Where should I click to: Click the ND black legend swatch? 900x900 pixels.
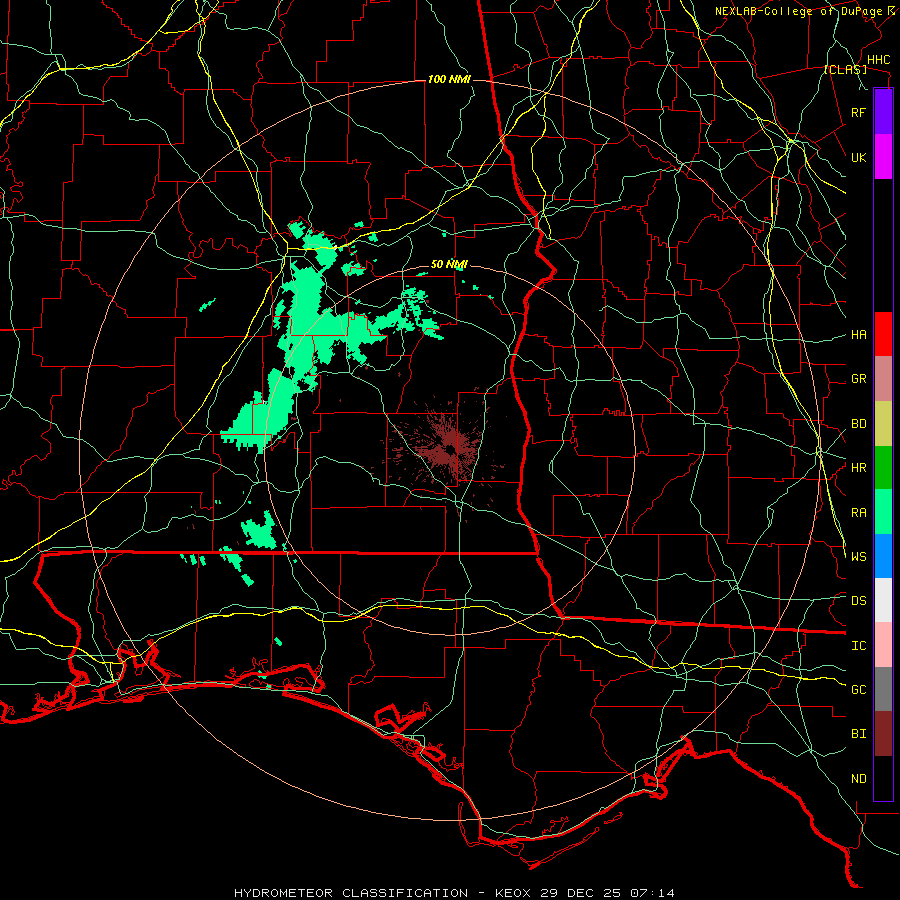883,778
